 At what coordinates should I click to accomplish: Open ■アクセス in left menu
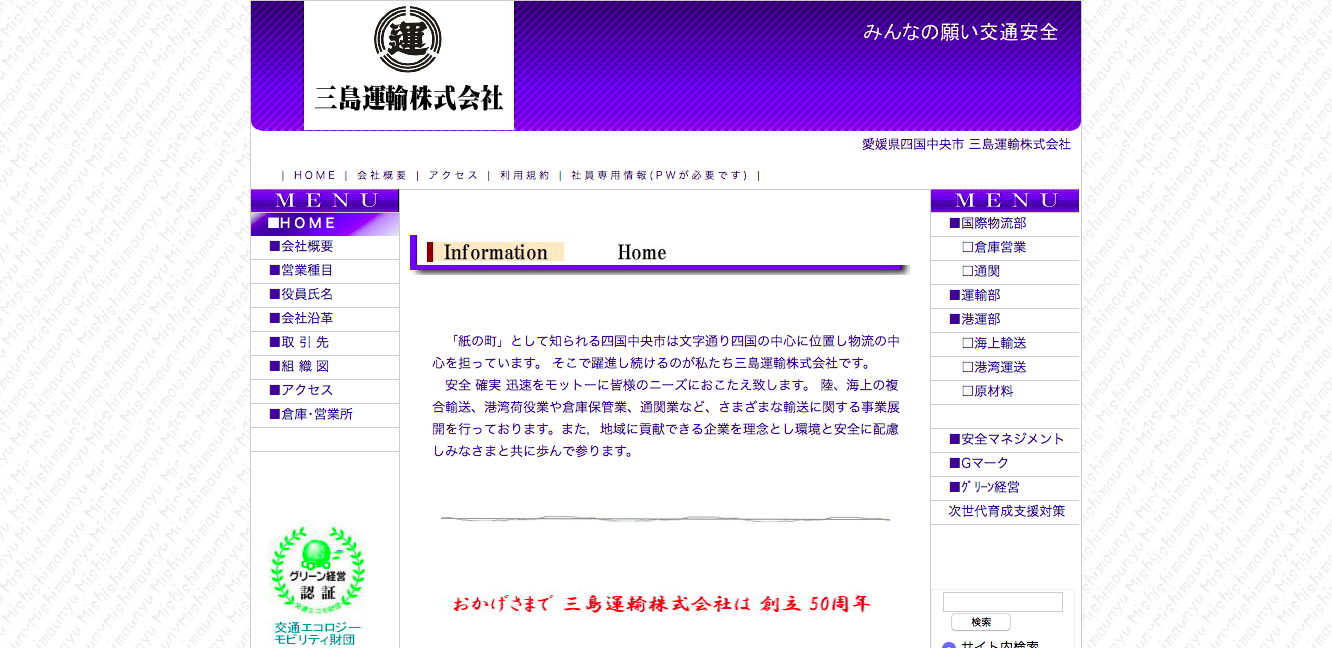point(325,390)
